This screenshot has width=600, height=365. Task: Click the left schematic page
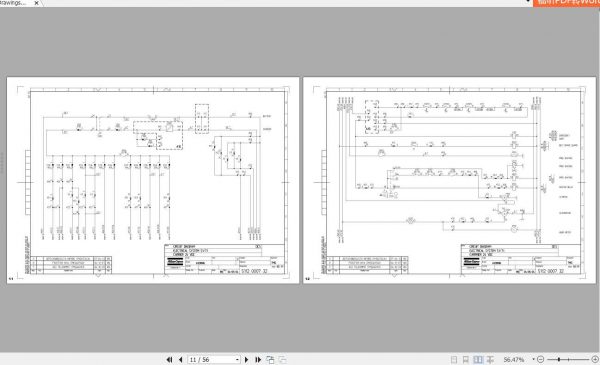[x=153, y=180]
